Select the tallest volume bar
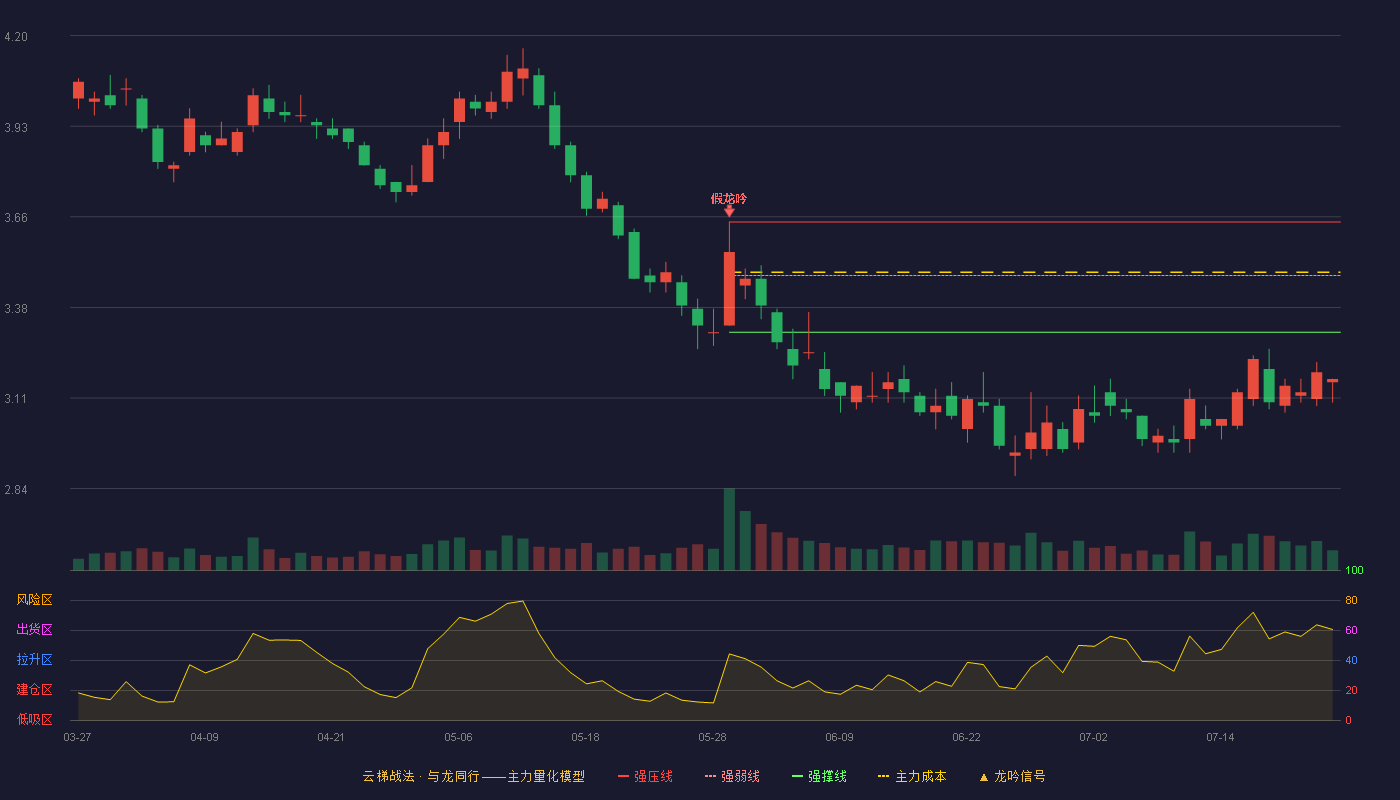The image size is (1400, 800). [x=729, y=529]
